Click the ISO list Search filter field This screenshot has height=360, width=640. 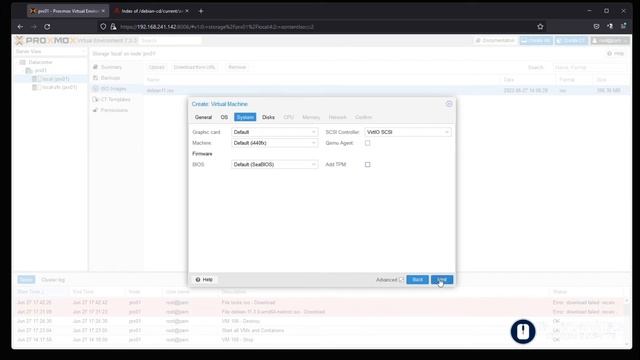click(x=589, y=67)
